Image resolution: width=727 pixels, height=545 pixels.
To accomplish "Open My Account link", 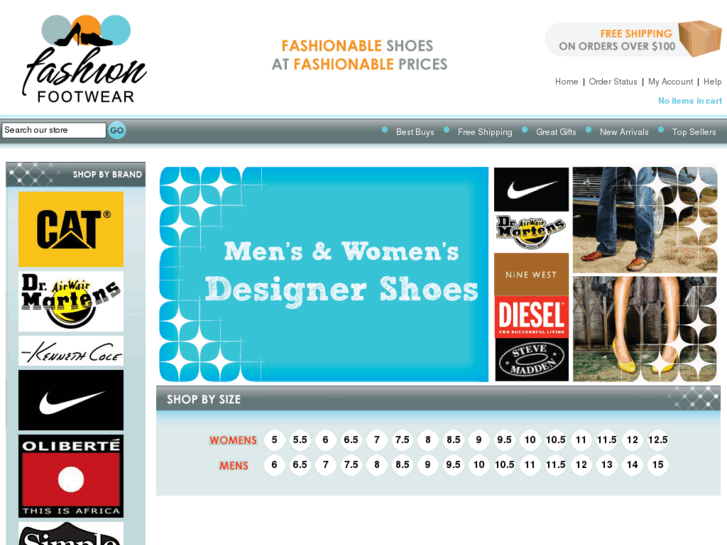I will [x=670, y=82].
